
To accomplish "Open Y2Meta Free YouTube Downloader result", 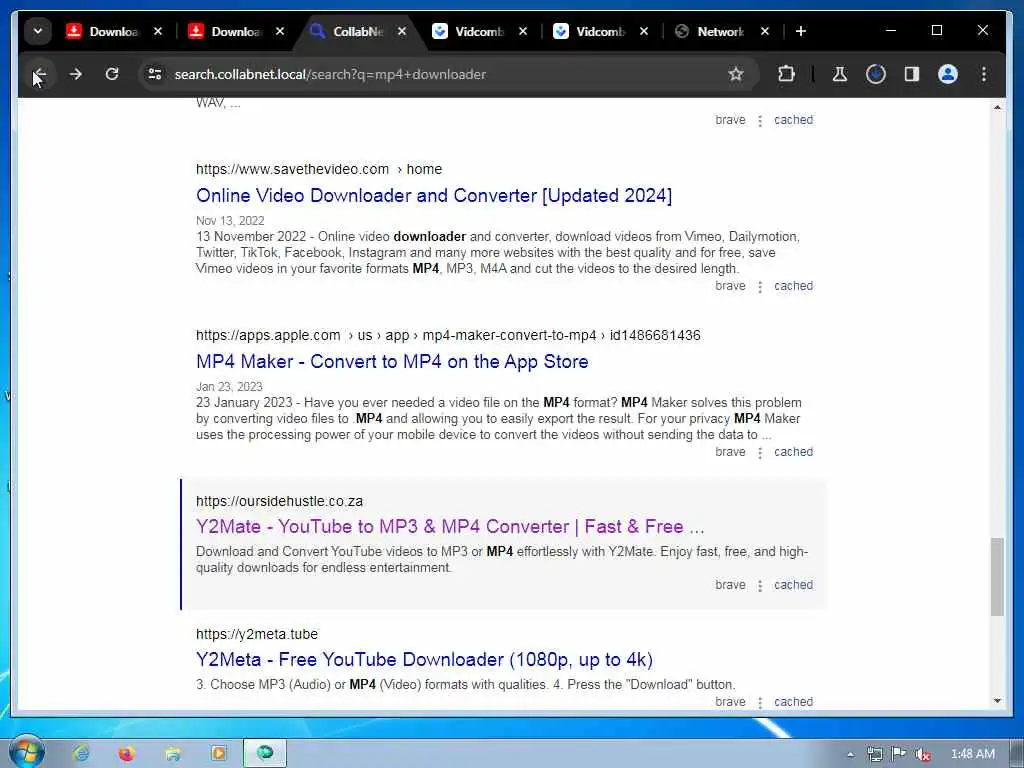I will point(424,660).
